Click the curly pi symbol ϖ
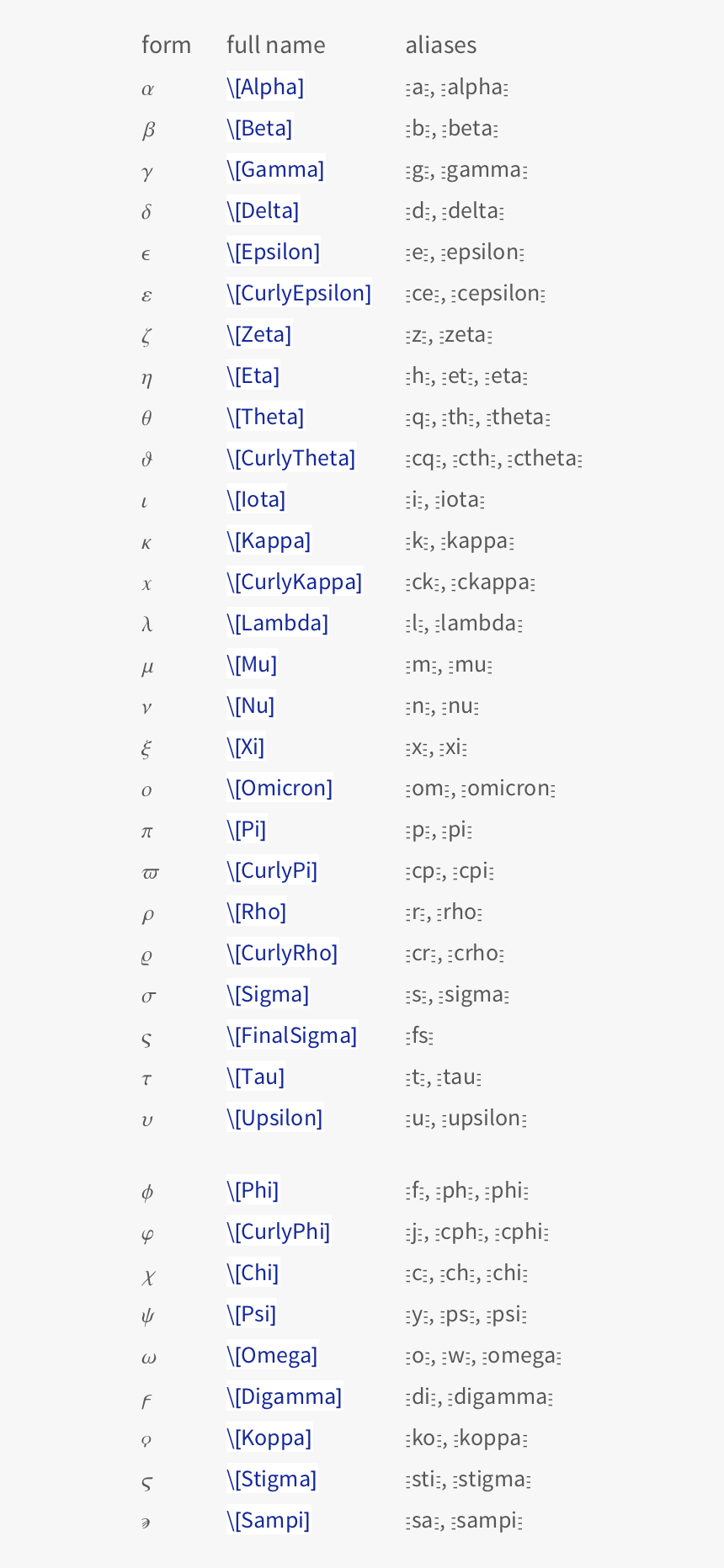 (150, 872)
